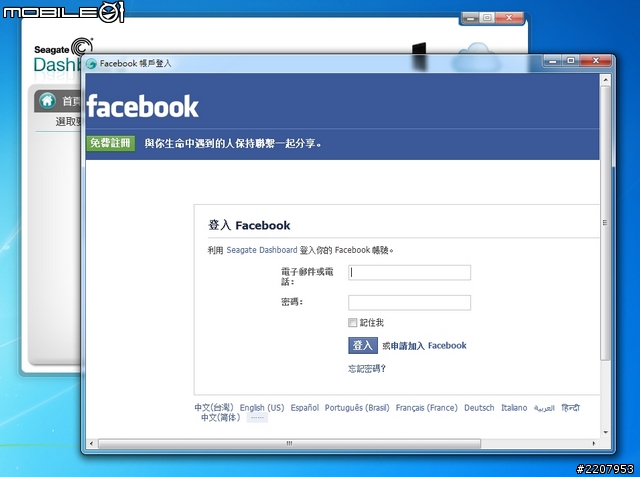The width and height of the screenshot is (640, 477).
Task: Switch language to Português (Brasil)
Action: coord(357,408)
